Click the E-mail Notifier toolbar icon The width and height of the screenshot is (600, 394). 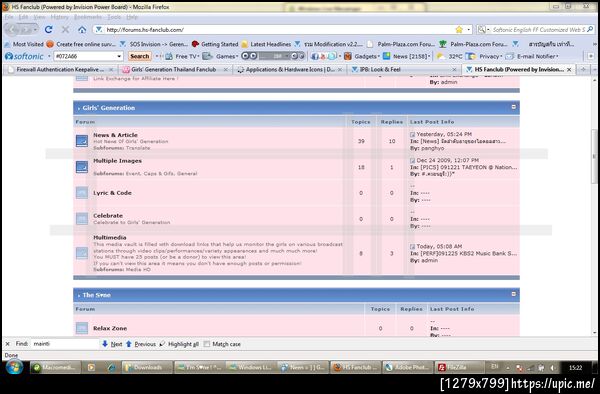coord(509,56)
